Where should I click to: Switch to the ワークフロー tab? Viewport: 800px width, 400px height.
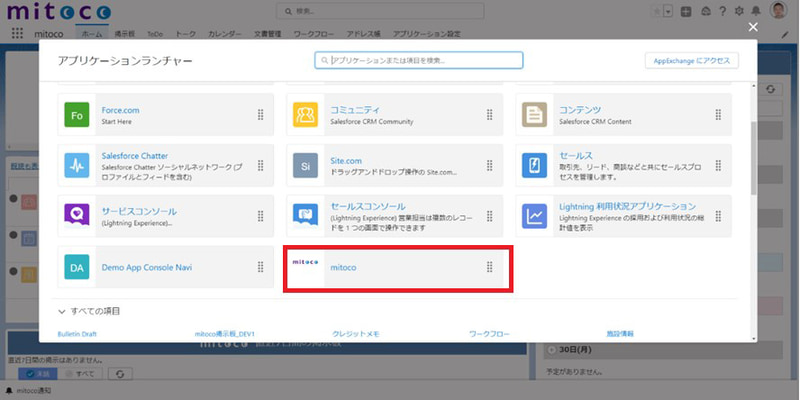click(314, 34)
